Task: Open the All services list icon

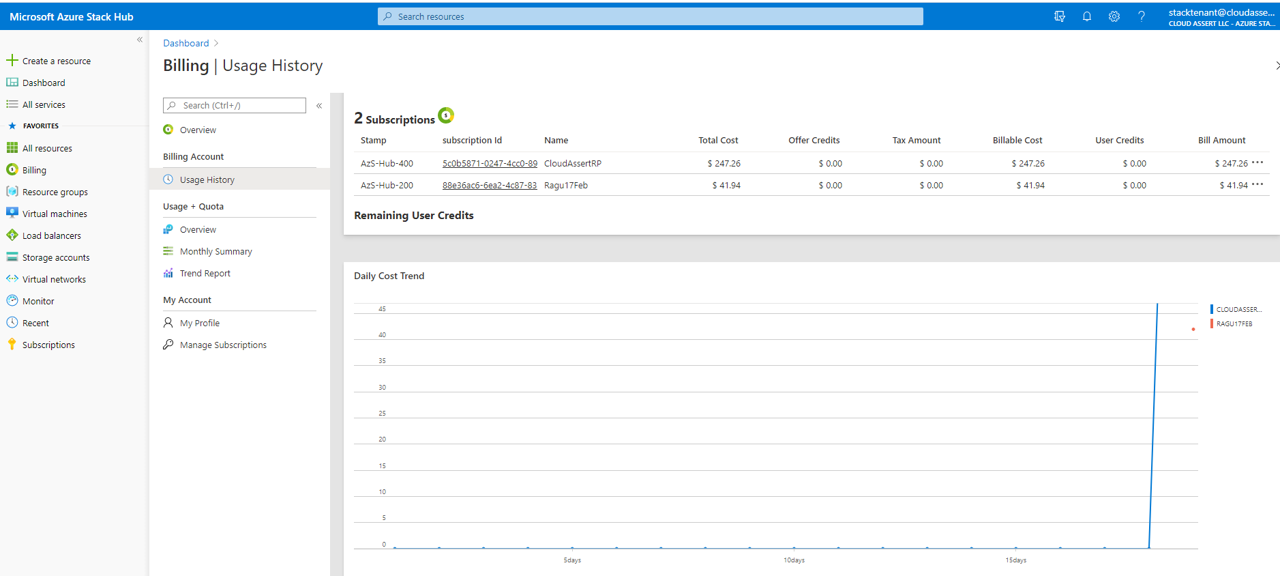Action: (x=12, y=104)
